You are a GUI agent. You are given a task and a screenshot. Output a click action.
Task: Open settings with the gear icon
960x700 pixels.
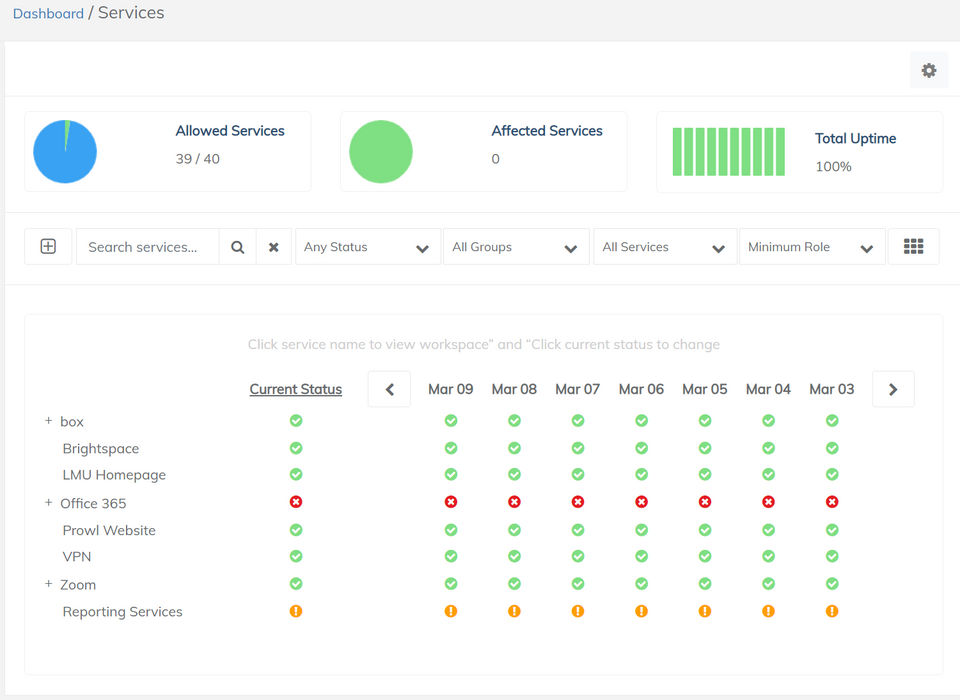[x=929, y=70]
